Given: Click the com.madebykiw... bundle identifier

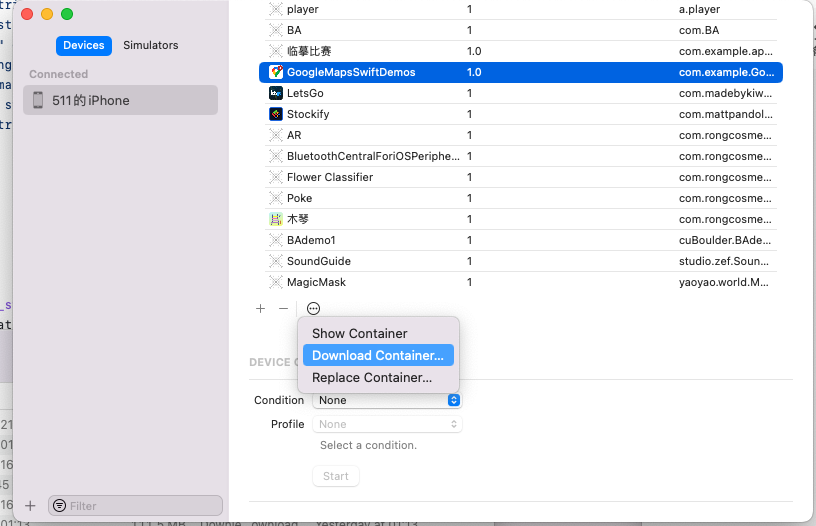Looking at the screenshot, I should [x=725, y=93].
